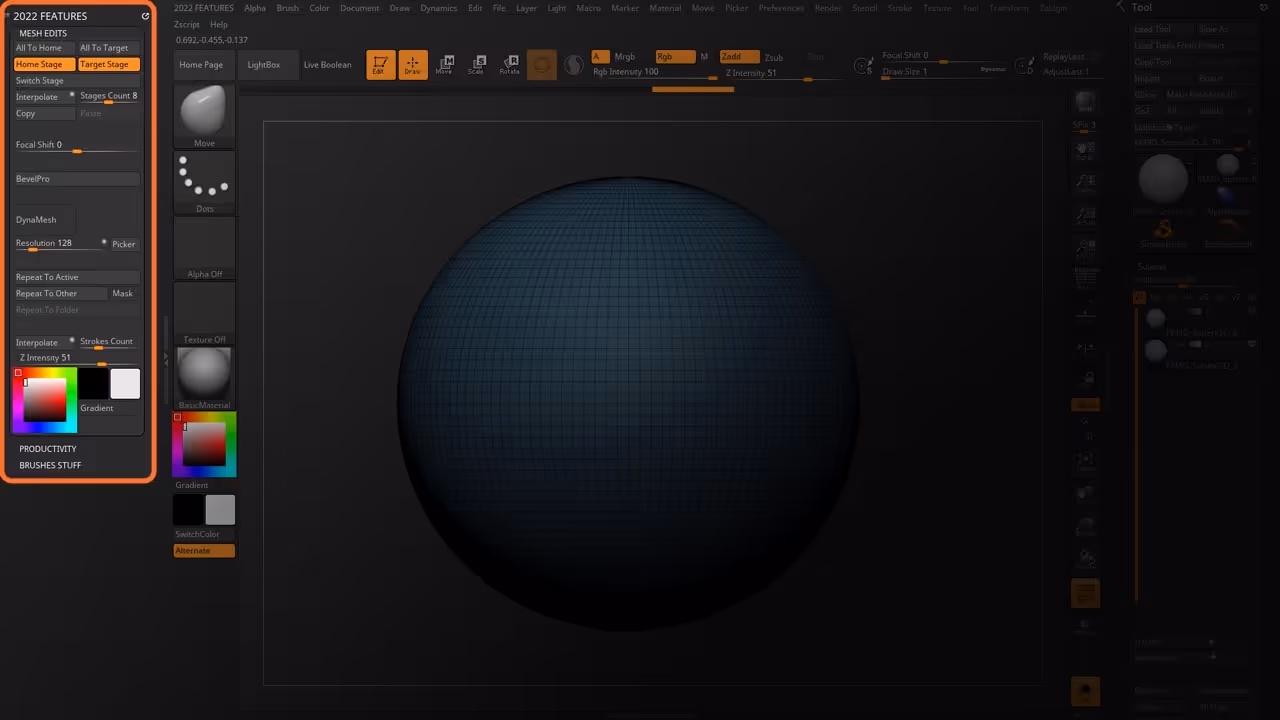Viewport: 1280px width, 720px height.
Task: Click the Repeat To Other button
Action: point(60,293)
